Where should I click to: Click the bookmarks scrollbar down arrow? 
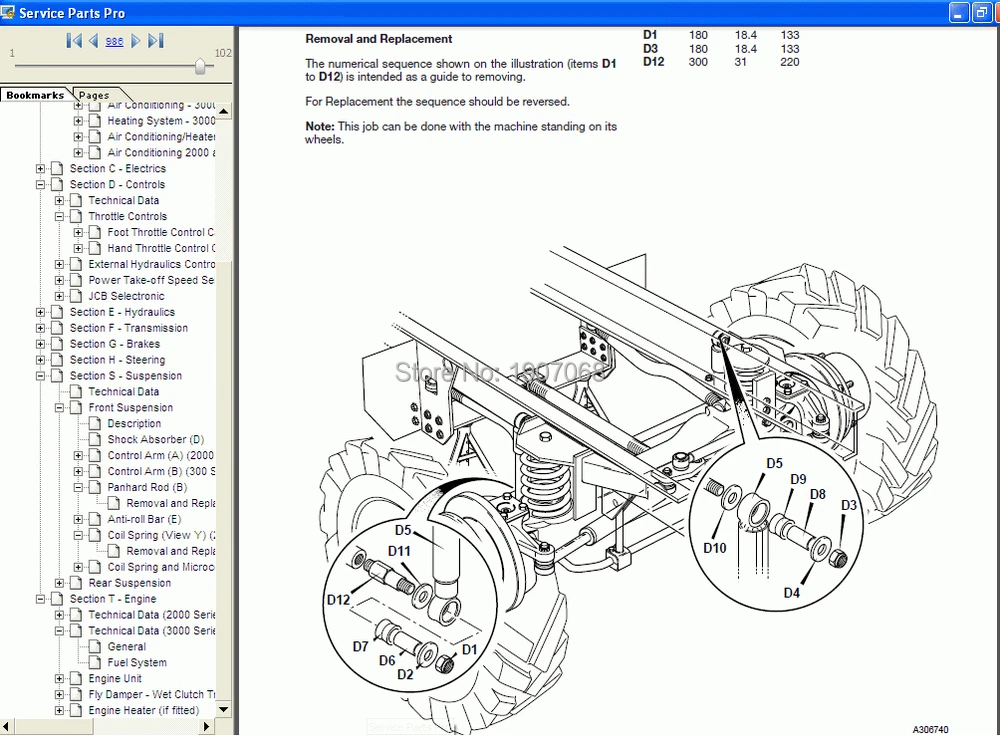click(x=224, y=710)
